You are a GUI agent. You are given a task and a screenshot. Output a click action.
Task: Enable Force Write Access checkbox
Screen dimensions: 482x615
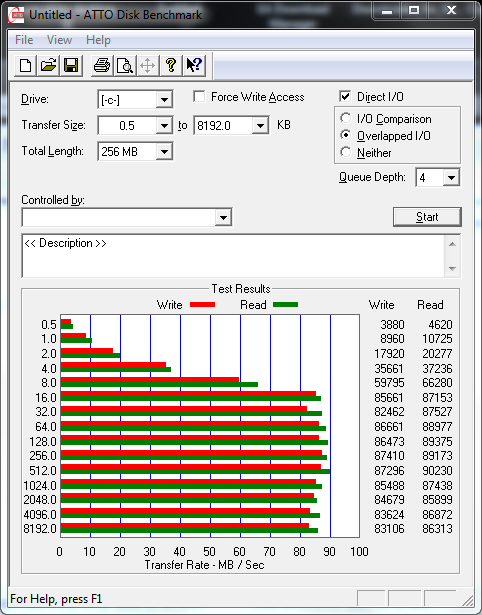pos(199,96)
